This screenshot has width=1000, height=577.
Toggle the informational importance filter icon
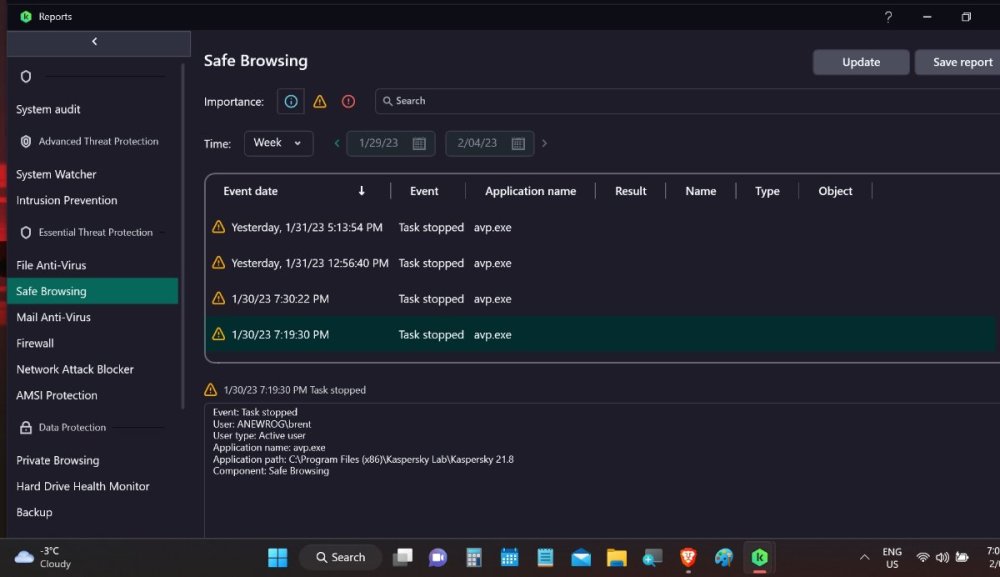[291, 101]
